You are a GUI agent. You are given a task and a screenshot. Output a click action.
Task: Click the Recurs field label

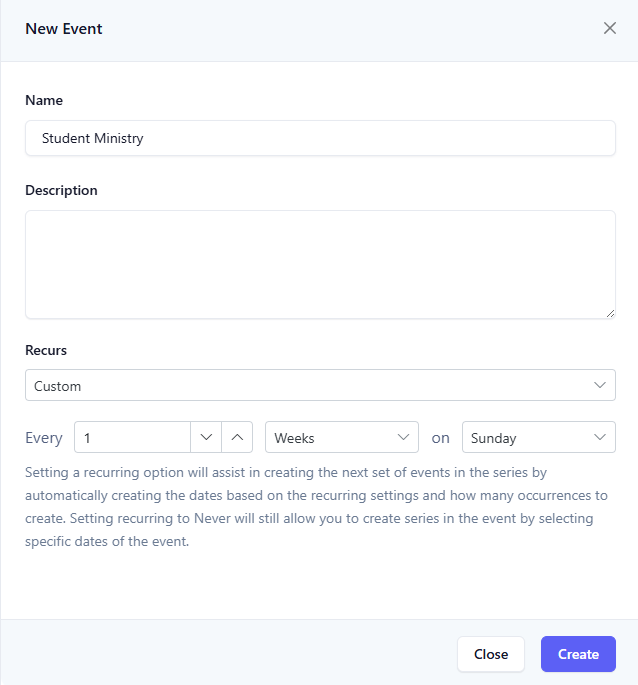point(46,350)
